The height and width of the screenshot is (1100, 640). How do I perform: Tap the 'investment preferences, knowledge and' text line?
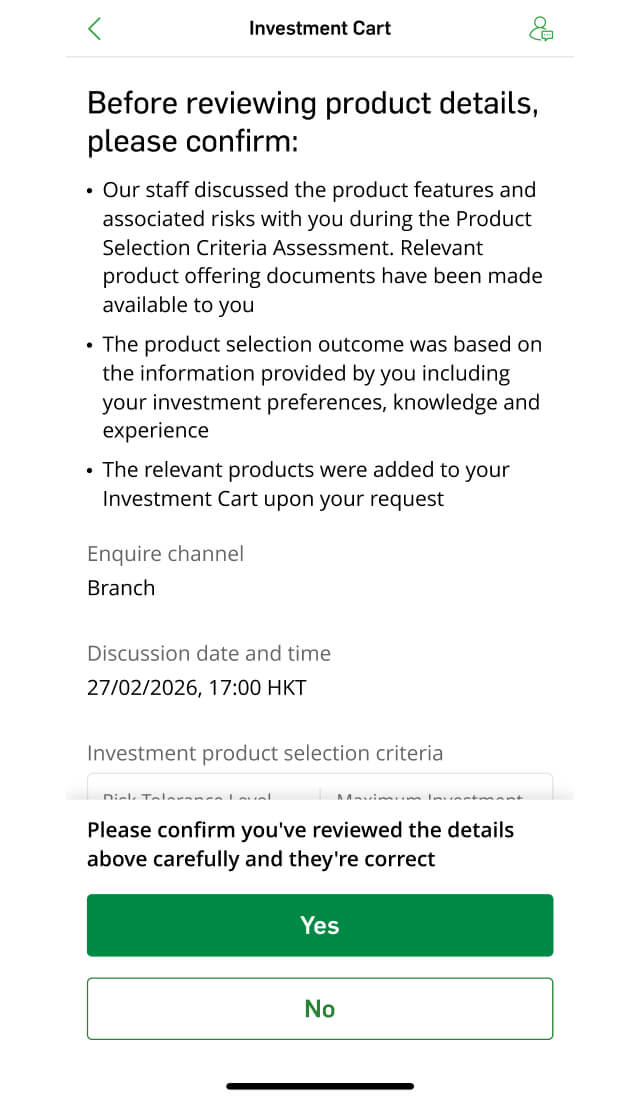321,402
